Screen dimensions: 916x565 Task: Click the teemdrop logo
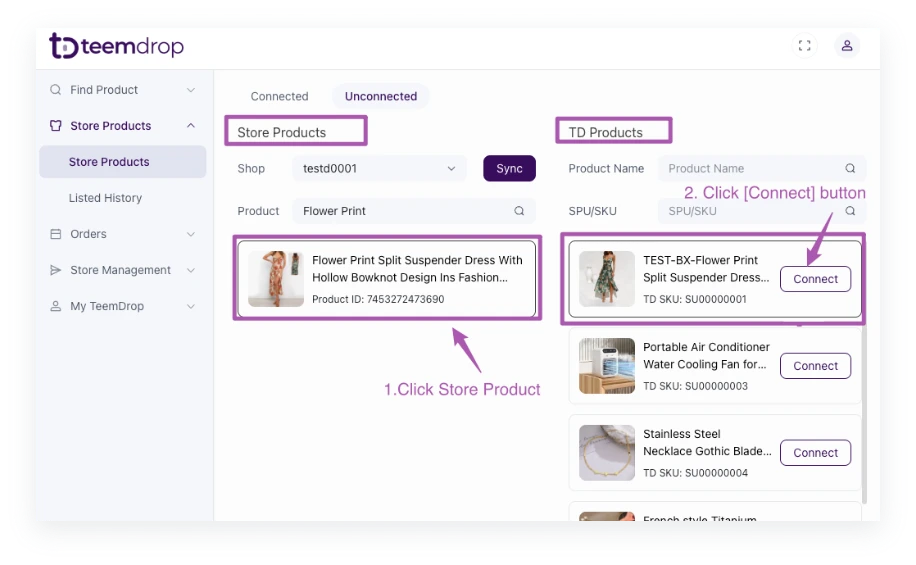coord(116,46)
